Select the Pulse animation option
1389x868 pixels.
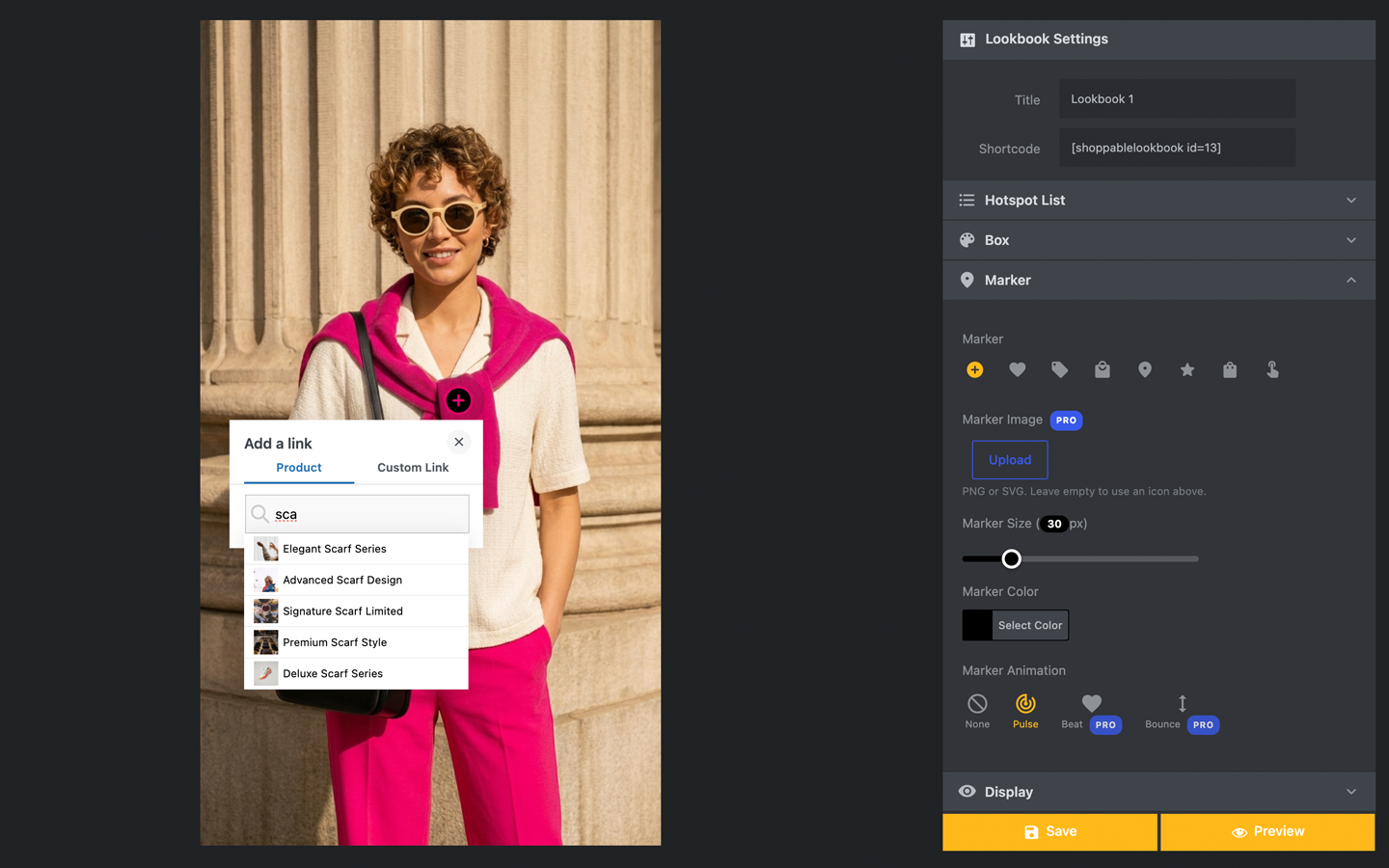pyautogui.click(x=1025, y=712)
